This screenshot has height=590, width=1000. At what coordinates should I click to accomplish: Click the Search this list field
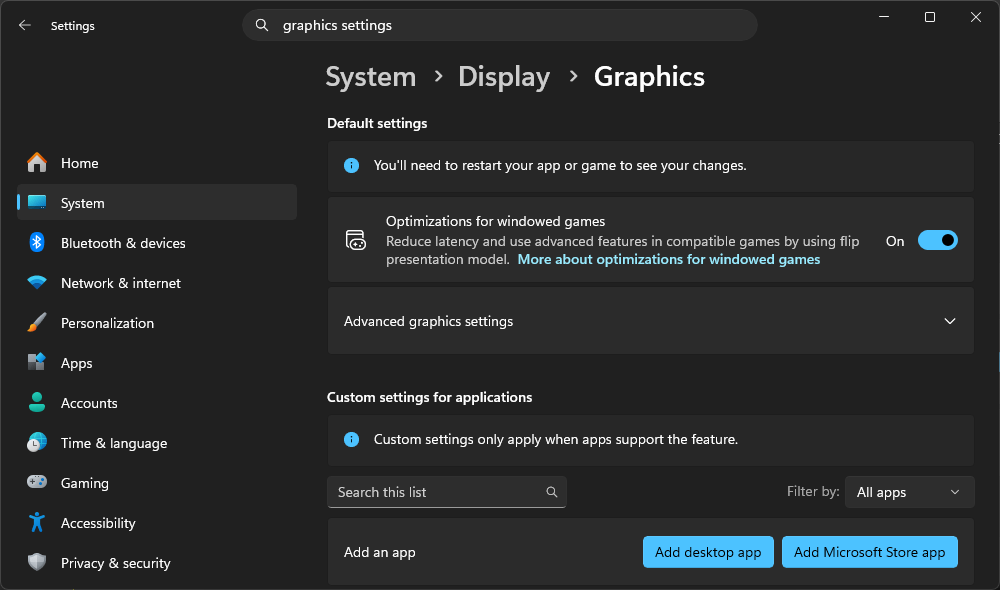coord(446,492)
